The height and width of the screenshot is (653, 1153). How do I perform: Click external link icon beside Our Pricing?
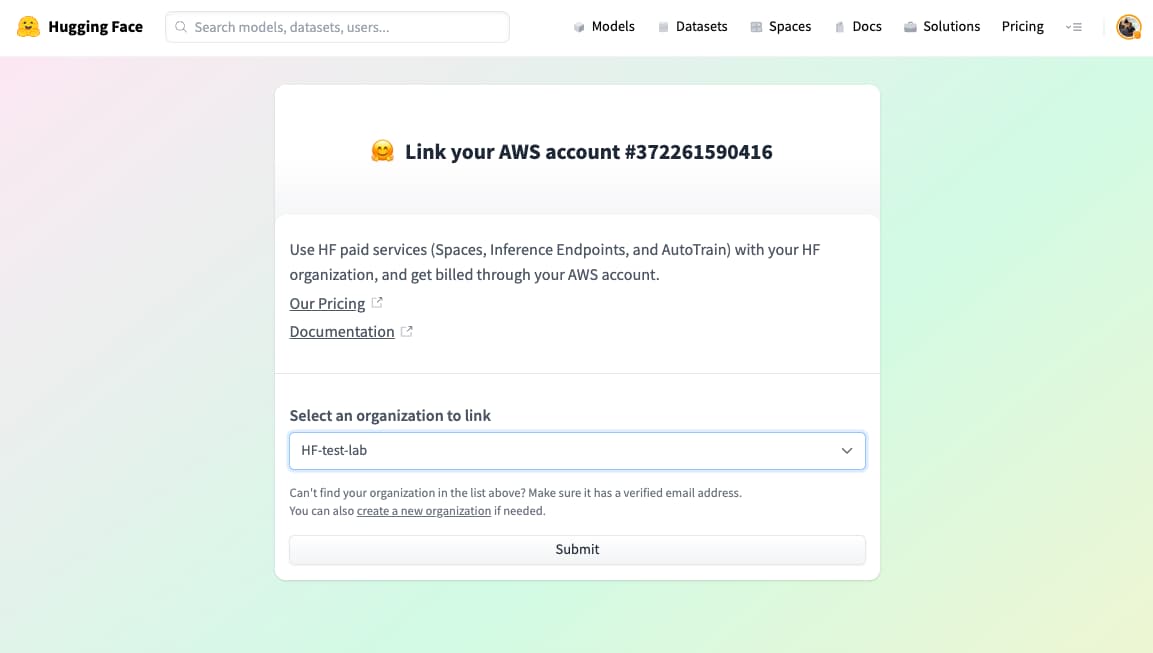(x=377, y=303)
